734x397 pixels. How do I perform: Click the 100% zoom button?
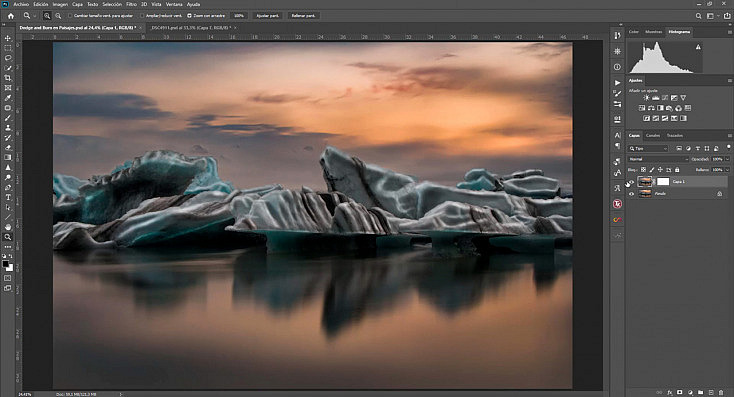239,16
